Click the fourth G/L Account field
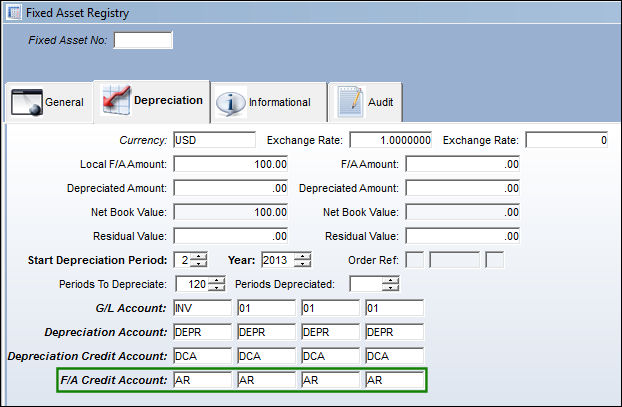This screenshot has height=407, width=622. click(394, 308)
